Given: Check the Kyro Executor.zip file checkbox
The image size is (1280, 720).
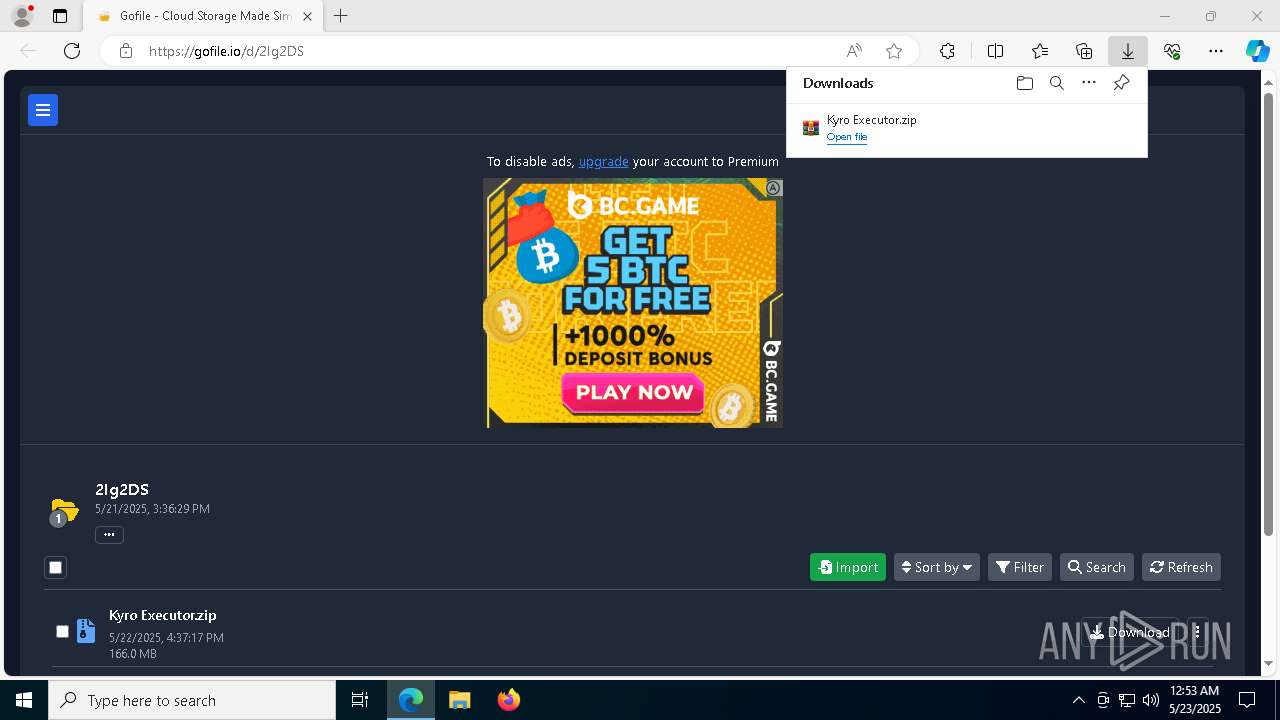Looking at the screenshot, I should pos(62,632).
